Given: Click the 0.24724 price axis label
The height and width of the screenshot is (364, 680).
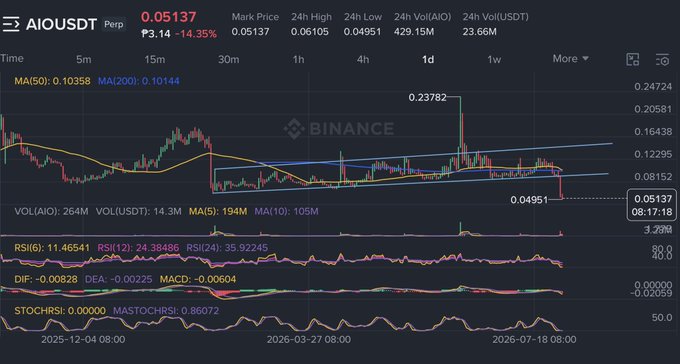Looking at the screenshot, I should pyautogui.click(x=653, y=87).
